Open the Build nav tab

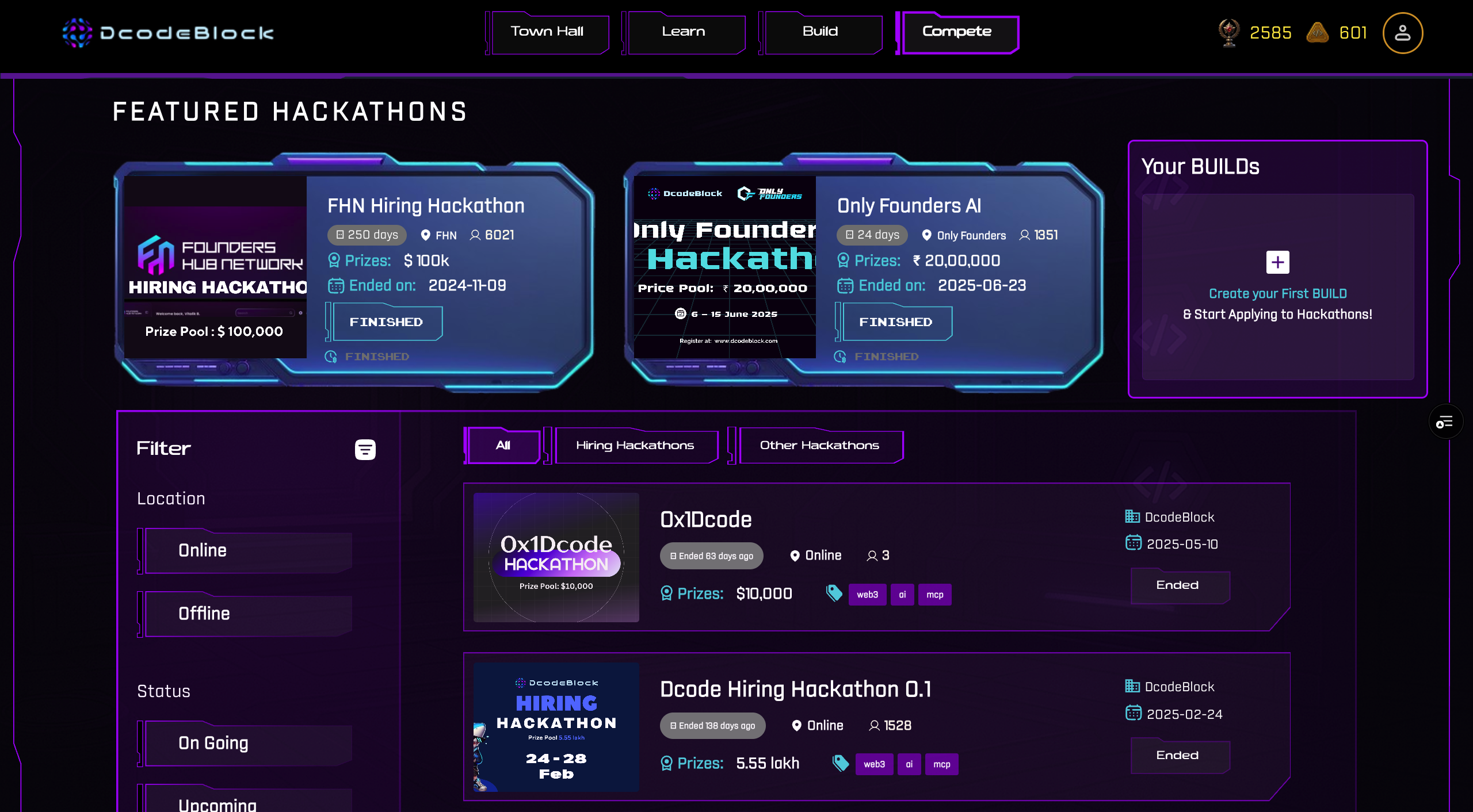coord(821,33)
